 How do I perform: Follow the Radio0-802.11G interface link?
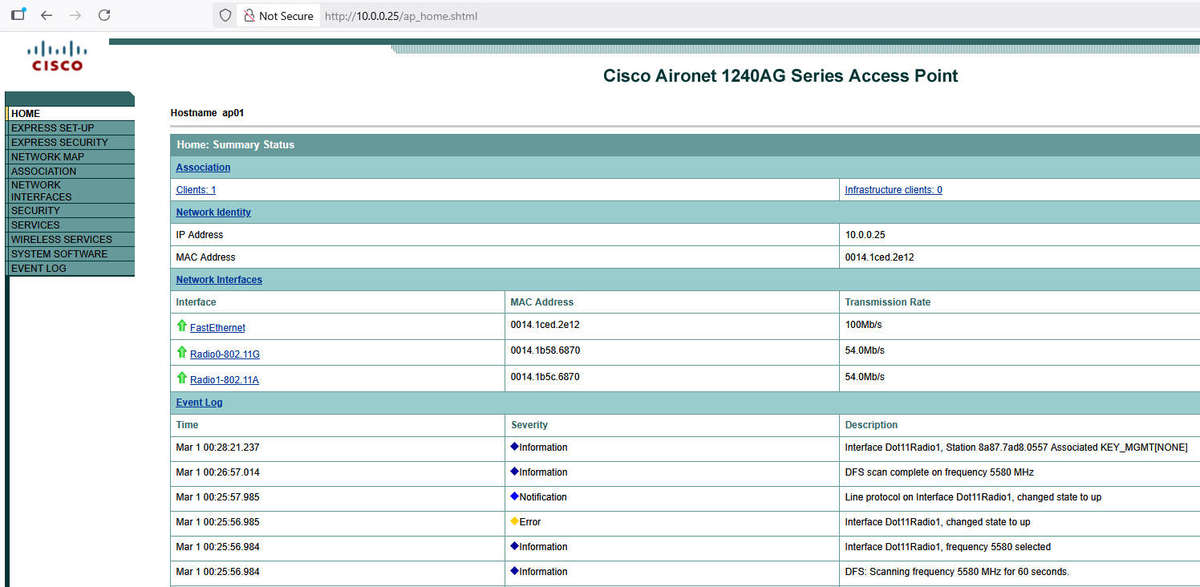pos(225,353)
